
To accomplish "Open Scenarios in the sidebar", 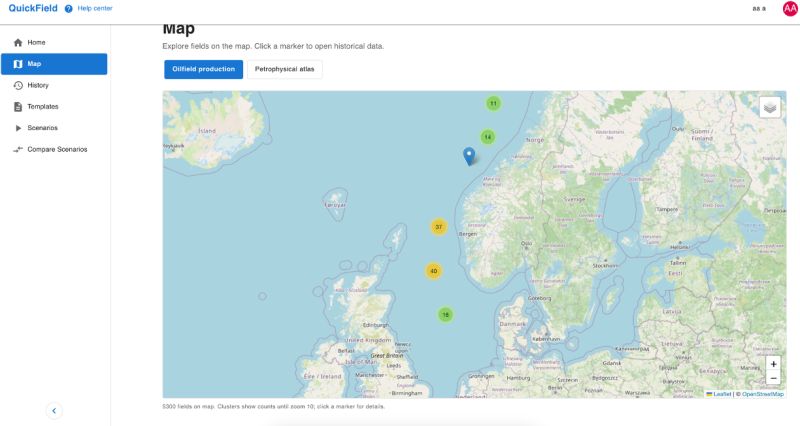I will point(54,128).
